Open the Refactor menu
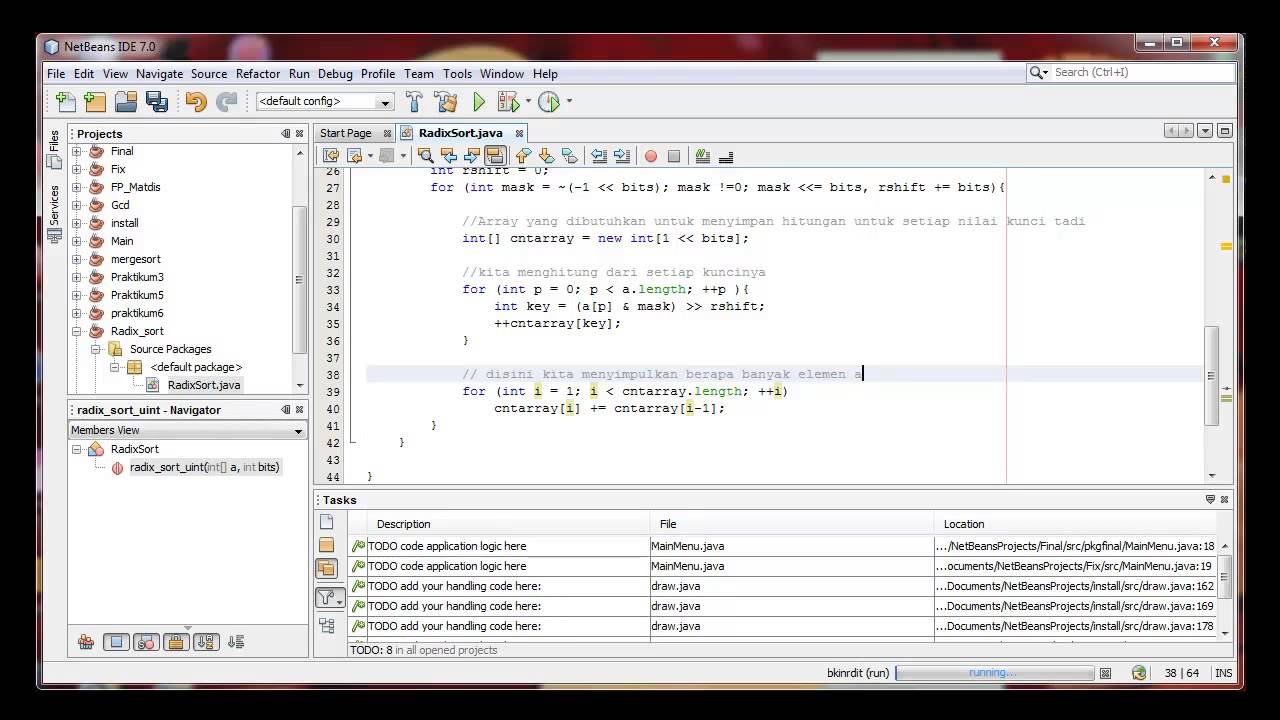The image size is (1280, 720). click(x=258, y=74)
